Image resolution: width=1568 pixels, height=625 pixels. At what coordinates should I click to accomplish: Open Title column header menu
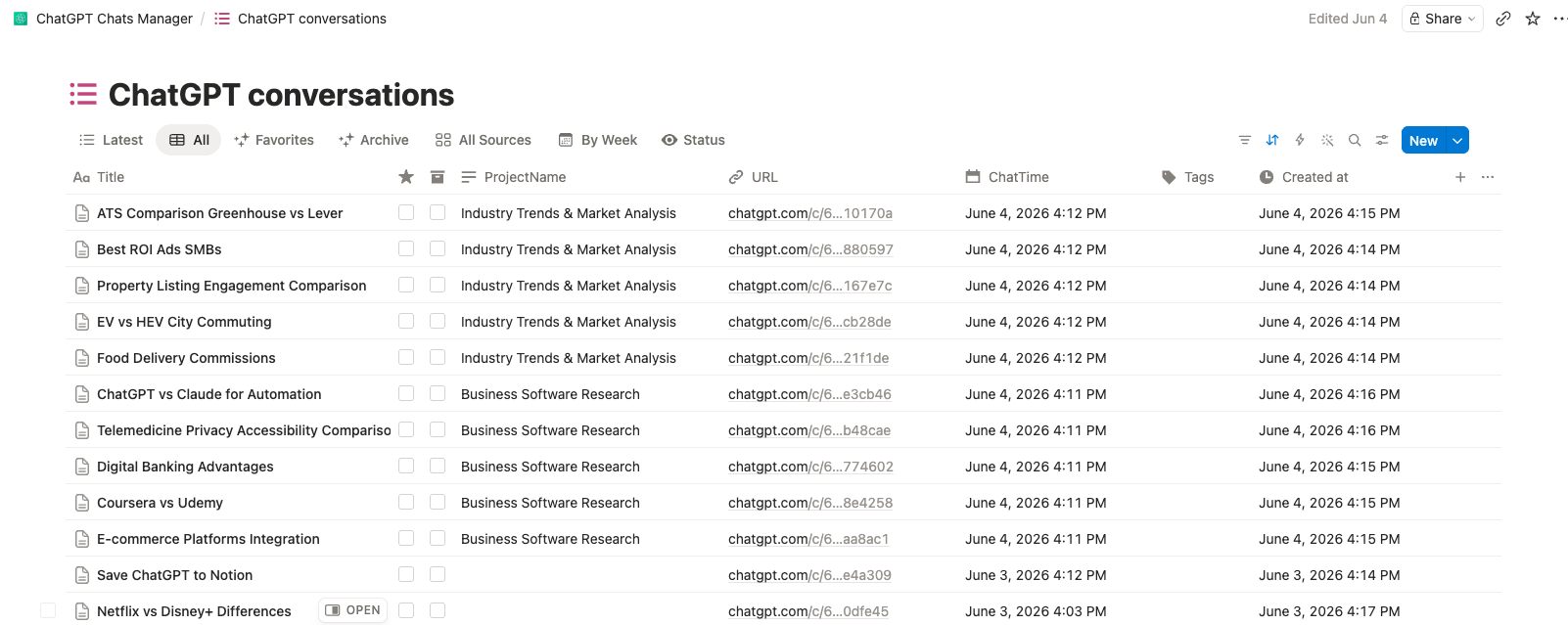(99, 177)
